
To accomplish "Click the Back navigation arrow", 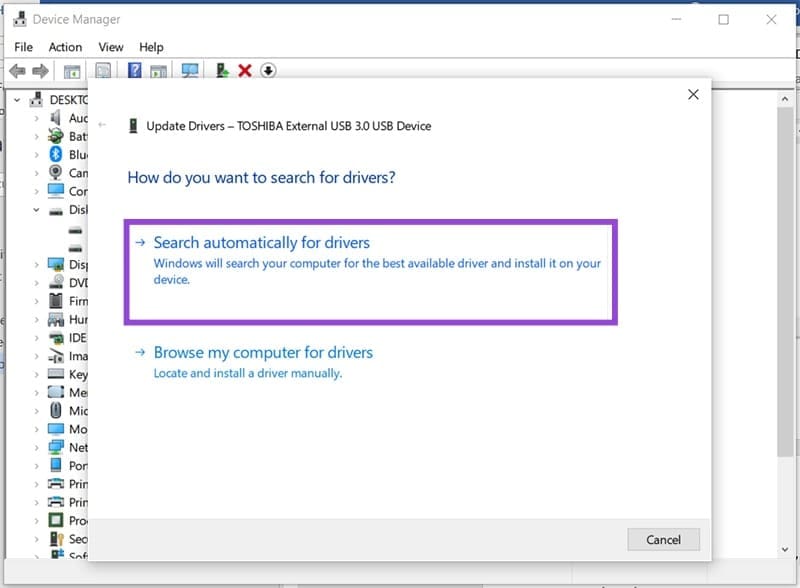I will tap(18, 70).
